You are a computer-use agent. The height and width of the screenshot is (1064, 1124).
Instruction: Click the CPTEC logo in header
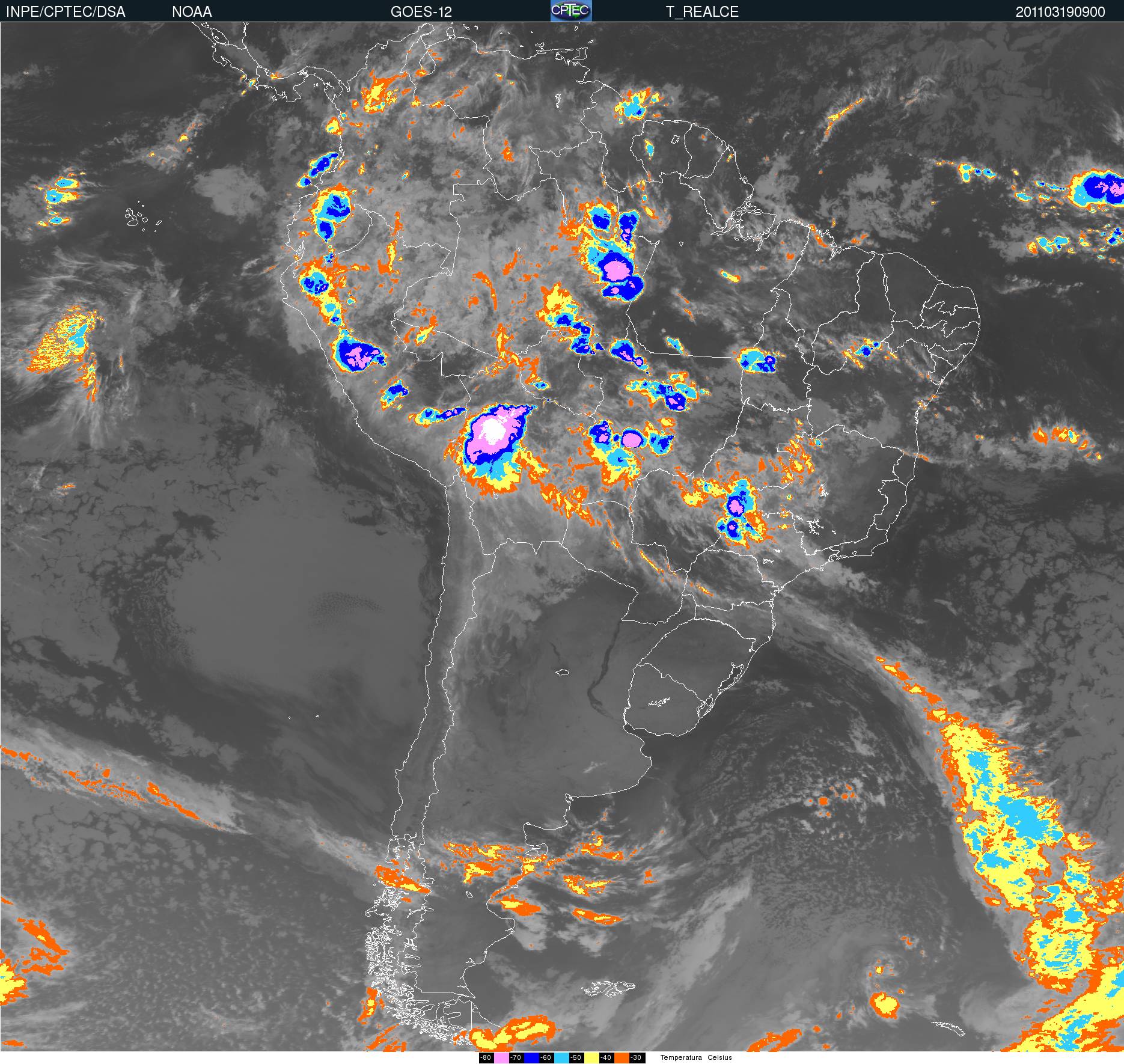tap(571, 11)
